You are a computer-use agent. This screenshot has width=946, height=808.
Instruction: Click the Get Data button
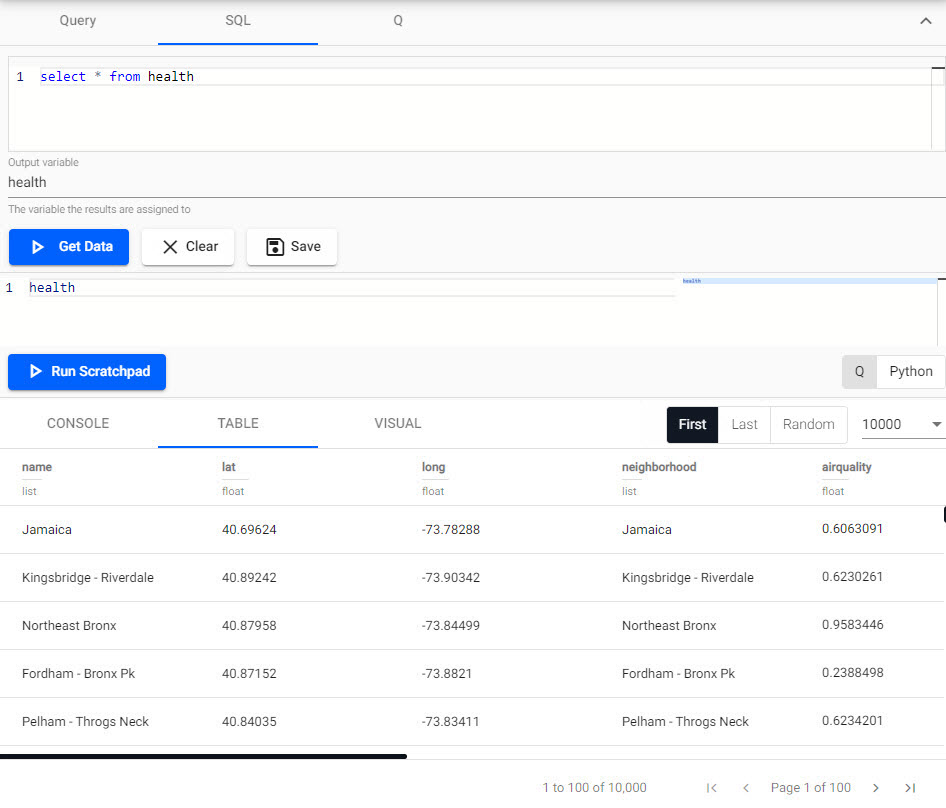[69, 247]
